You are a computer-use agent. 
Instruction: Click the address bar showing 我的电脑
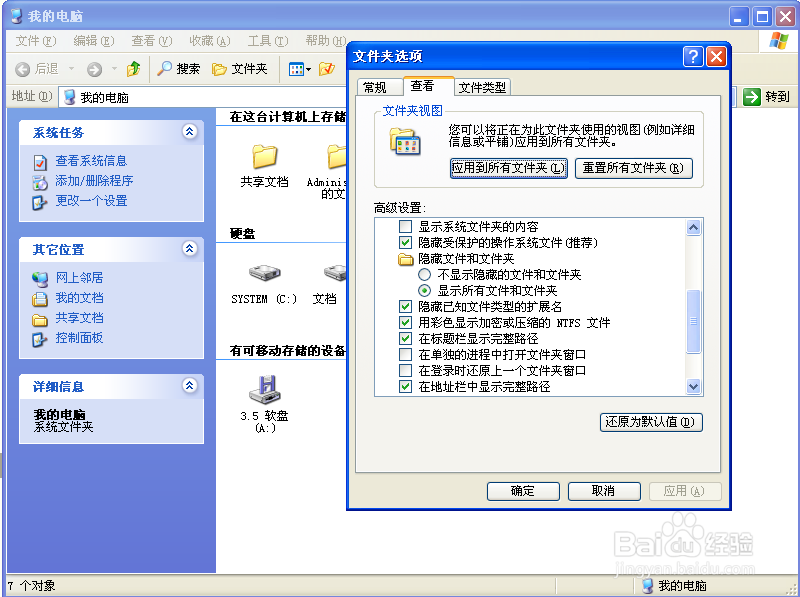click(204, 97)
